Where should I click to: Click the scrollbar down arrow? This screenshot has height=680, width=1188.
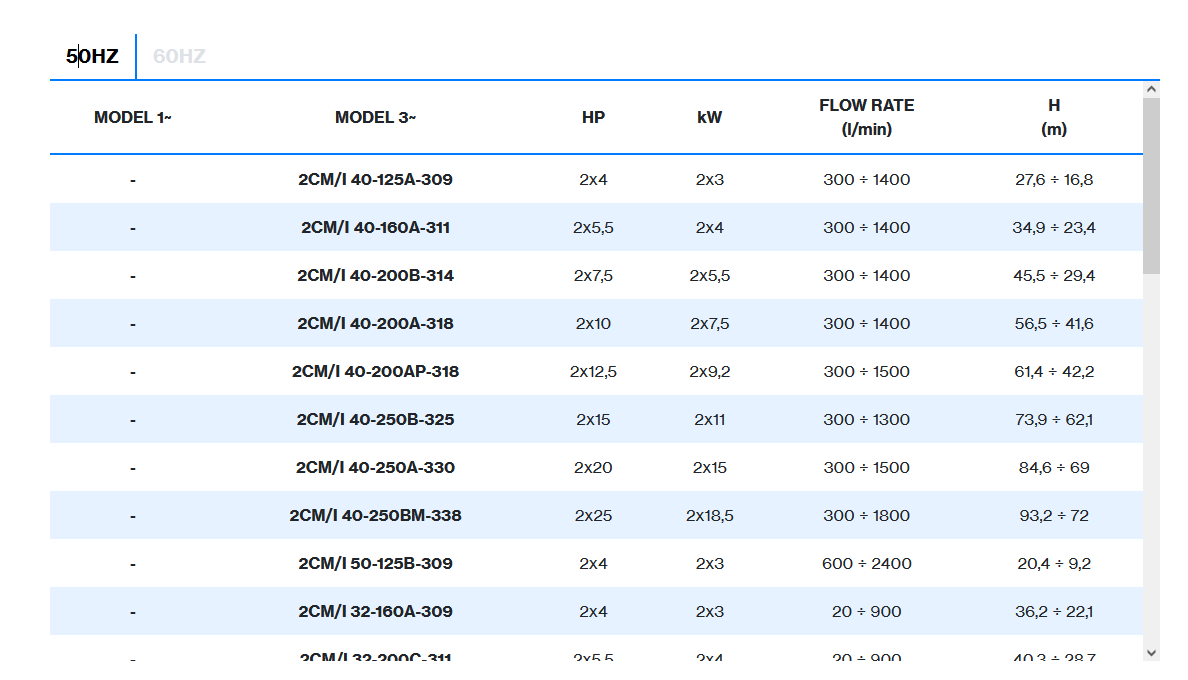click(1151, 652)
